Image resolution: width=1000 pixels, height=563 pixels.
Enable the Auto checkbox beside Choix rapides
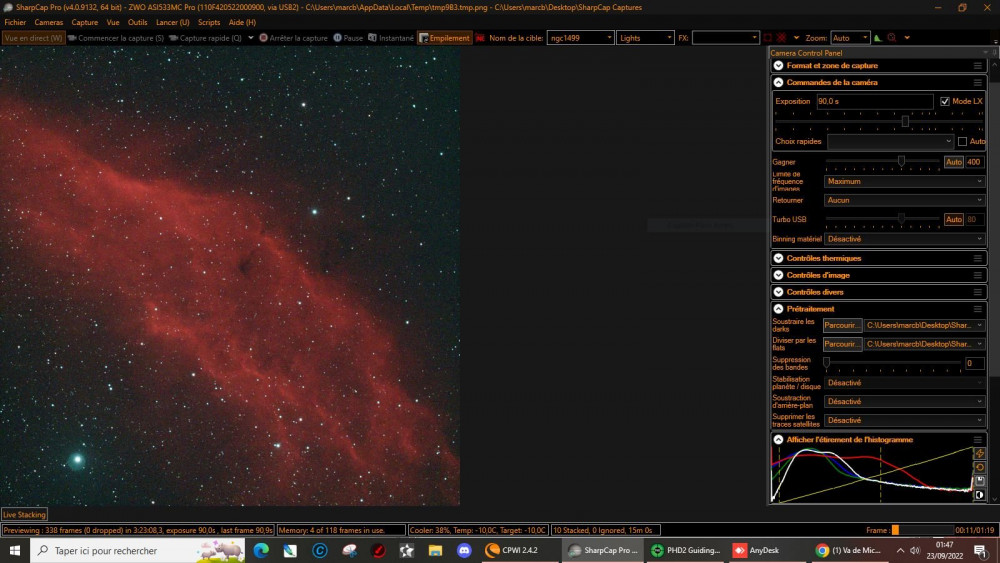[x=962, y=142]
